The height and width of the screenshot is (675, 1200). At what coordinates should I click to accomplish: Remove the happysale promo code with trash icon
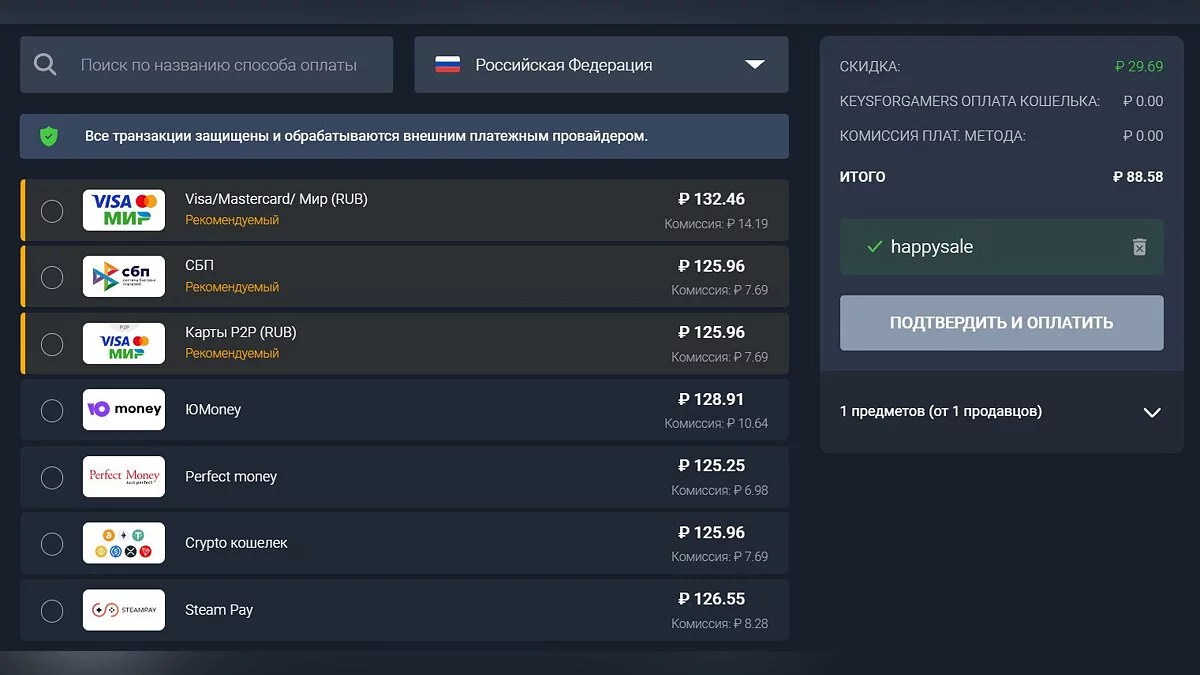(x=1139, y=247)
